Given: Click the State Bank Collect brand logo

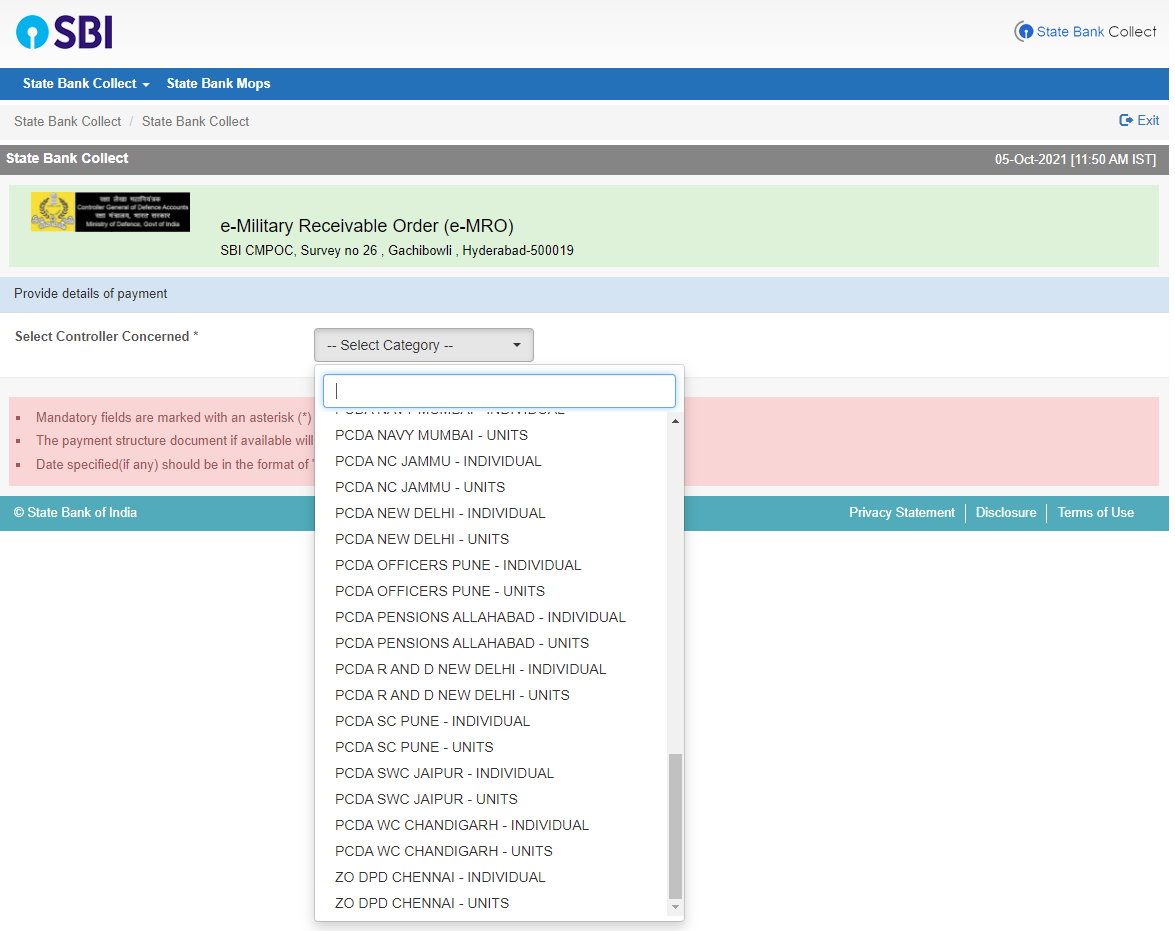Looking at the screenshot, I should coord(1085,31).
